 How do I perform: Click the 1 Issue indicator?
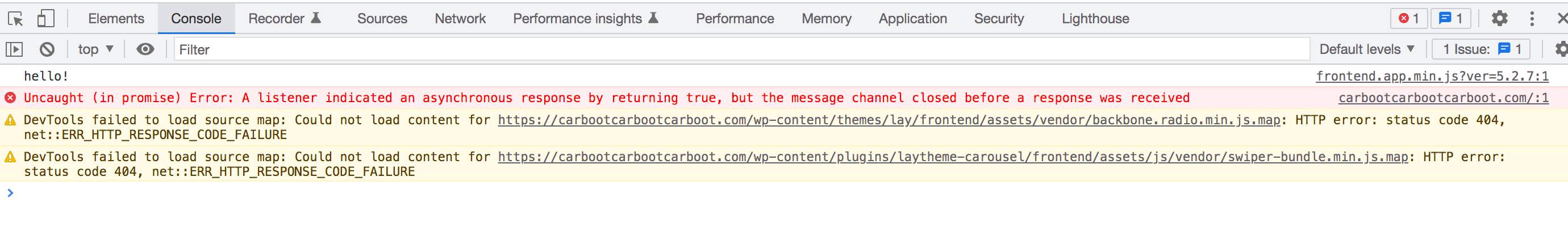[x=1483, y=49]
